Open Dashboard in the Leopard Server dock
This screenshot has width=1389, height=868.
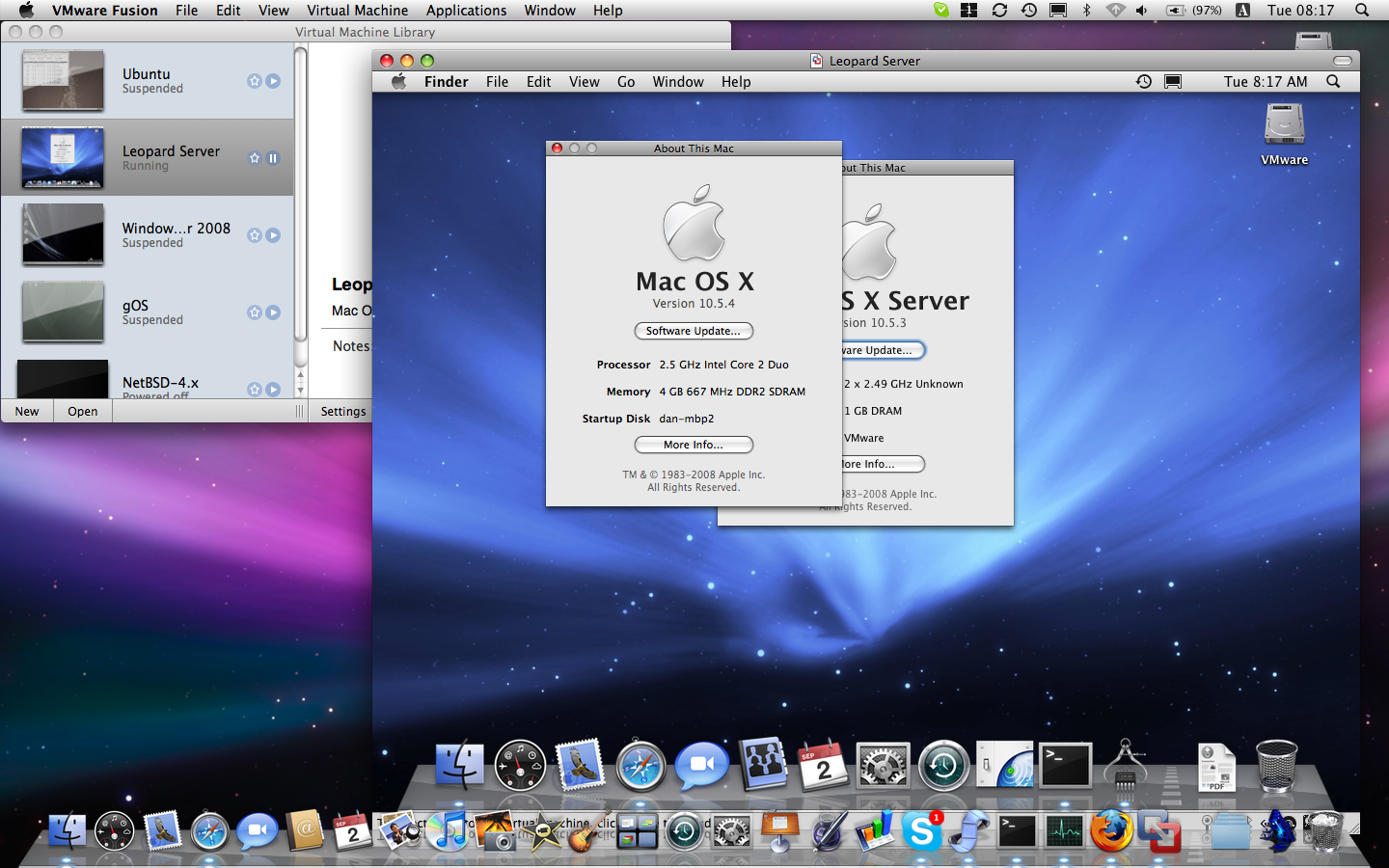[520, 766]
